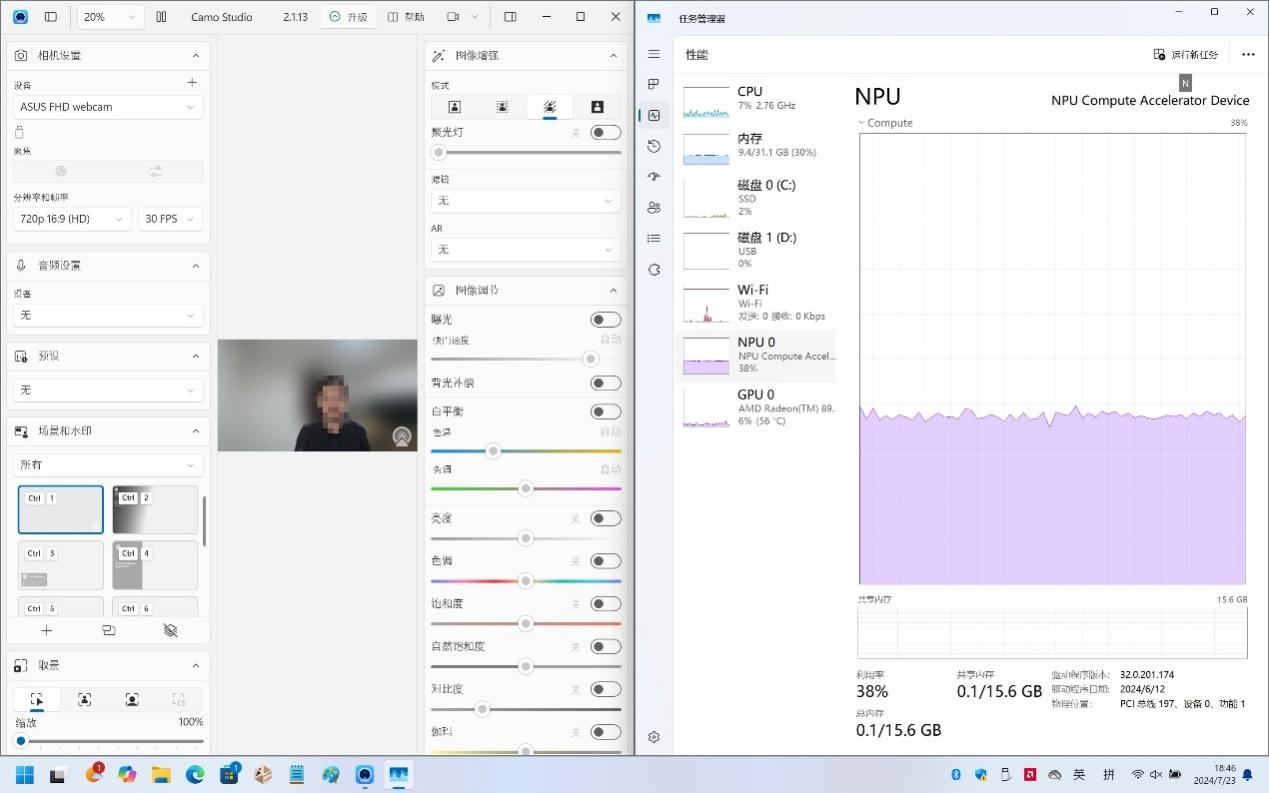Image resolution: width=1269 pixels, height=793 pixels.
Task: Click the 色温 color temperature slider
Action: click(526, 451)
